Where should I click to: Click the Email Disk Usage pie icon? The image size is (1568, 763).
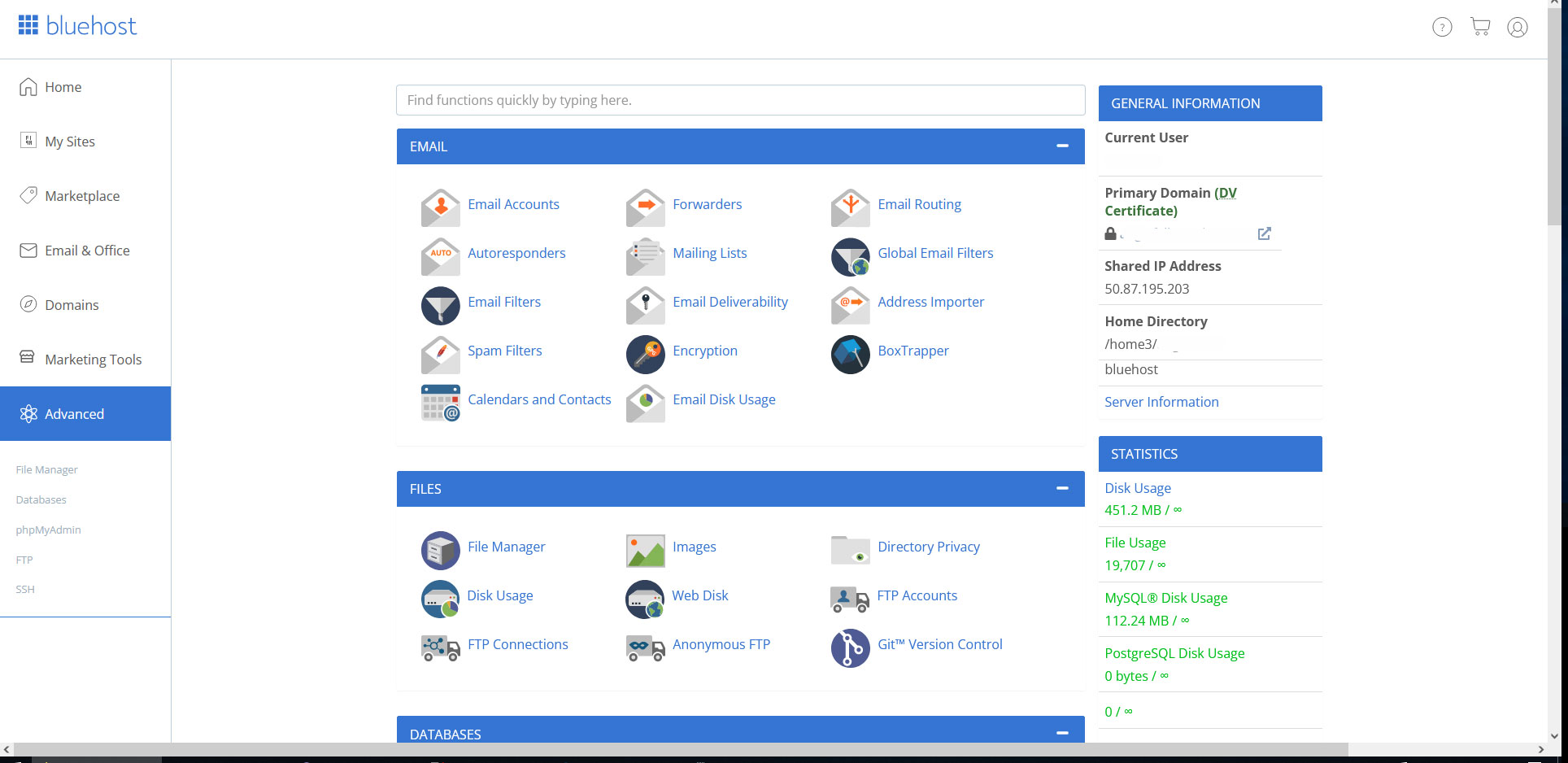(x=646, y=403)
